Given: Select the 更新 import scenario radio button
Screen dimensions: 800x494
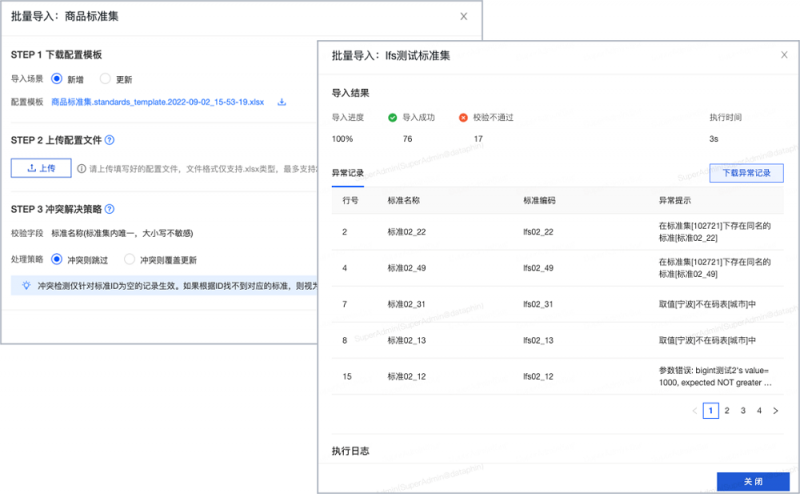Looking at the screenshot, I should (105, 79).
